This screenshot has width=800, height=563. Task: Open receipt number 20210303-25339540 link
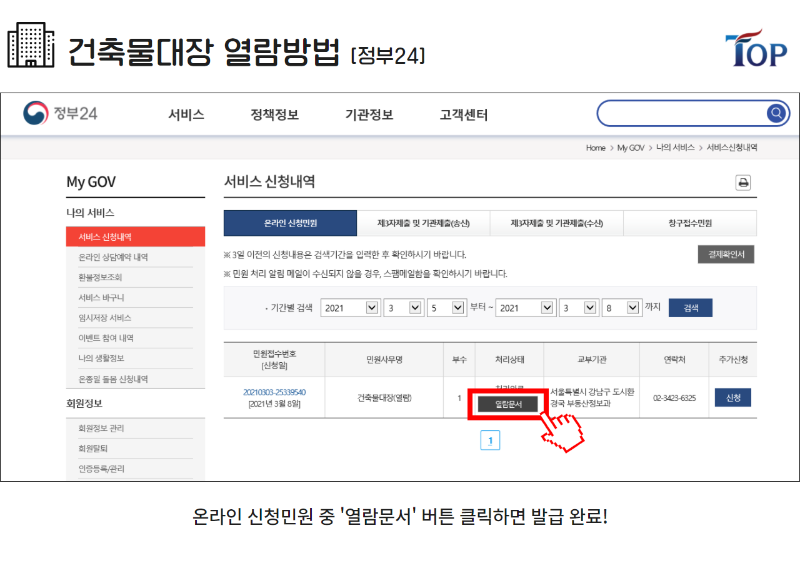point(274,392)
